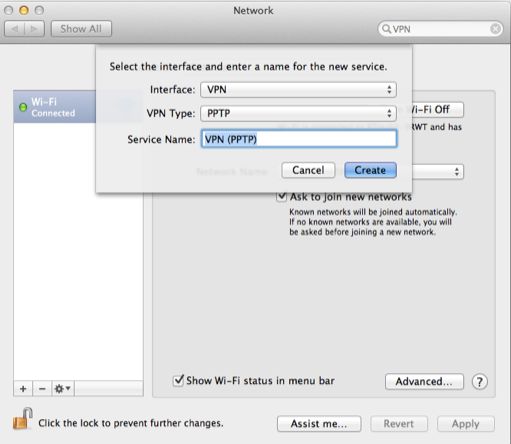
Task: Clear the VPN search field
Action: pyautogui.click(x=495, y=29)
